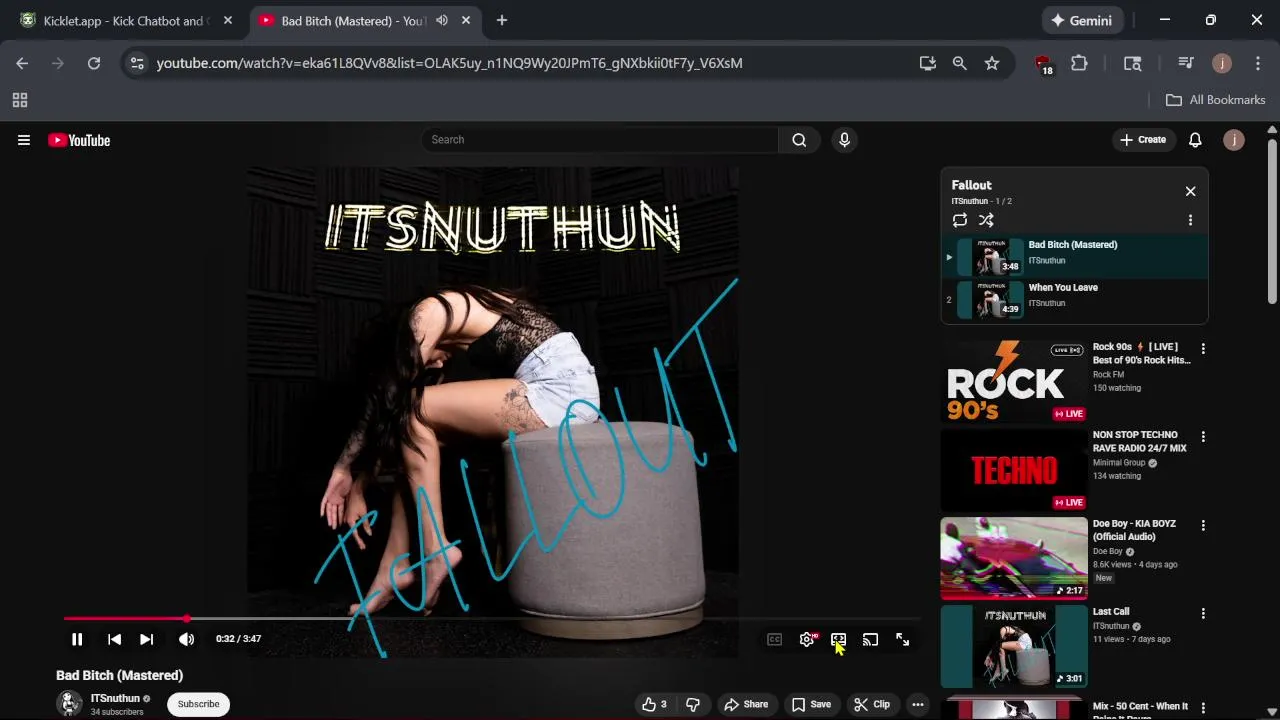
Task: Bookmark this page star icon
Action: click(x=991, y=63)
